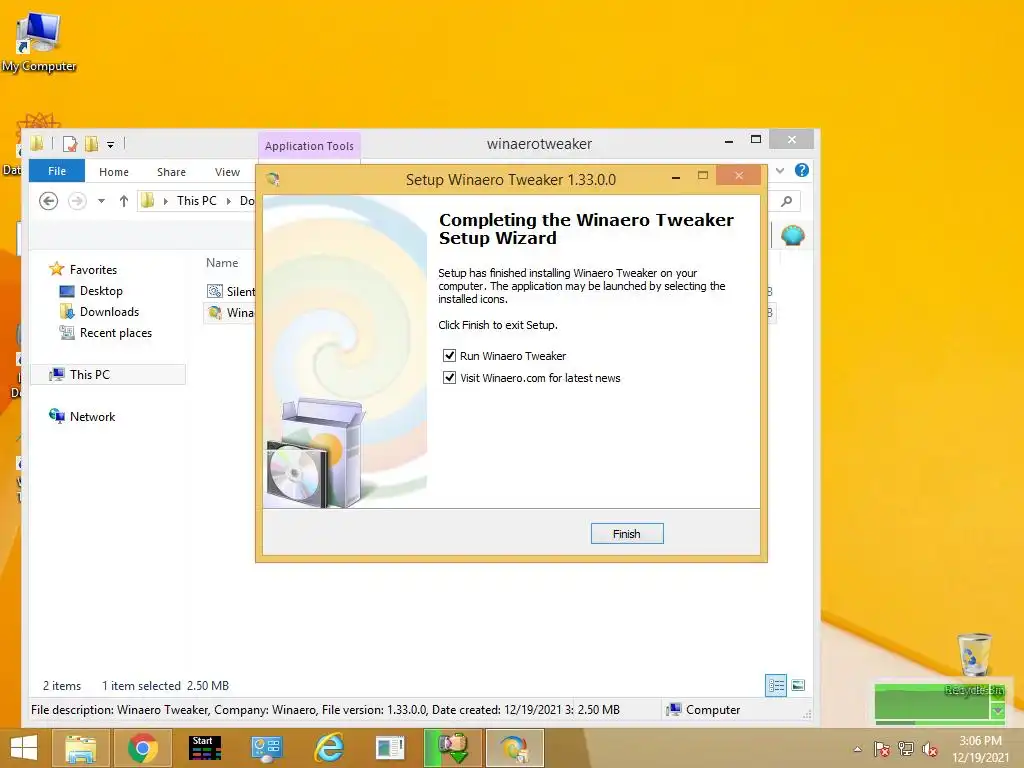The image size is (1024, 768).
Task: Show hidden tray icons arrow
Action: [857, 749]
